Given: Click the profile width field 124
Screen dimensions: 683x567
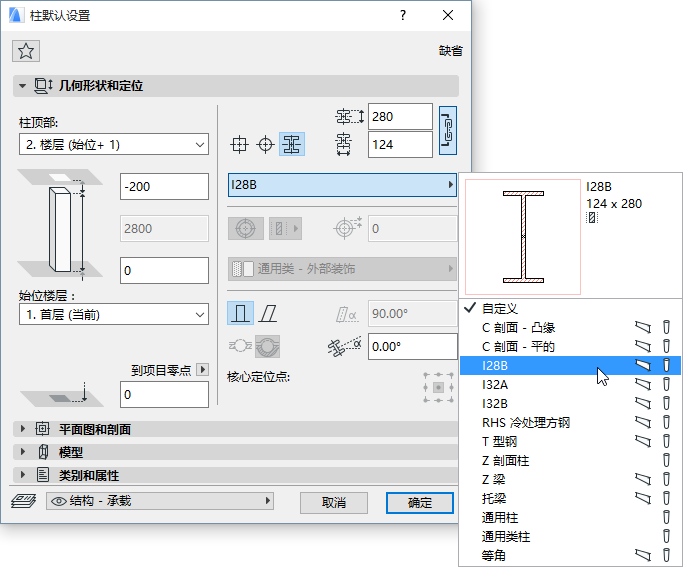Looking at the screenshot, I should tap(400, 145).
